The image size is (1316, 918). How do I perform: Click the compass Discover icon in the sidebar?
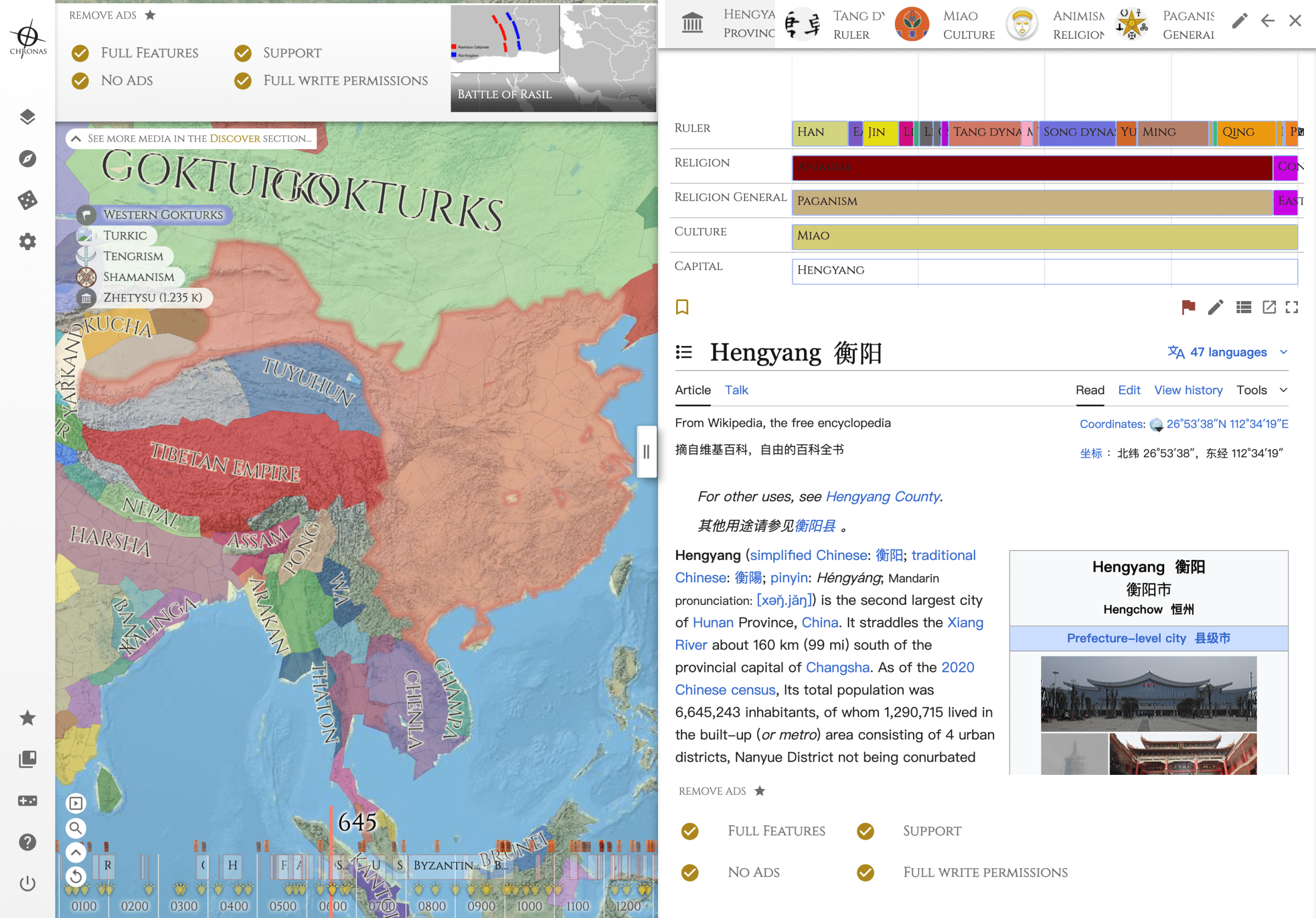click(x=27, y=159)
